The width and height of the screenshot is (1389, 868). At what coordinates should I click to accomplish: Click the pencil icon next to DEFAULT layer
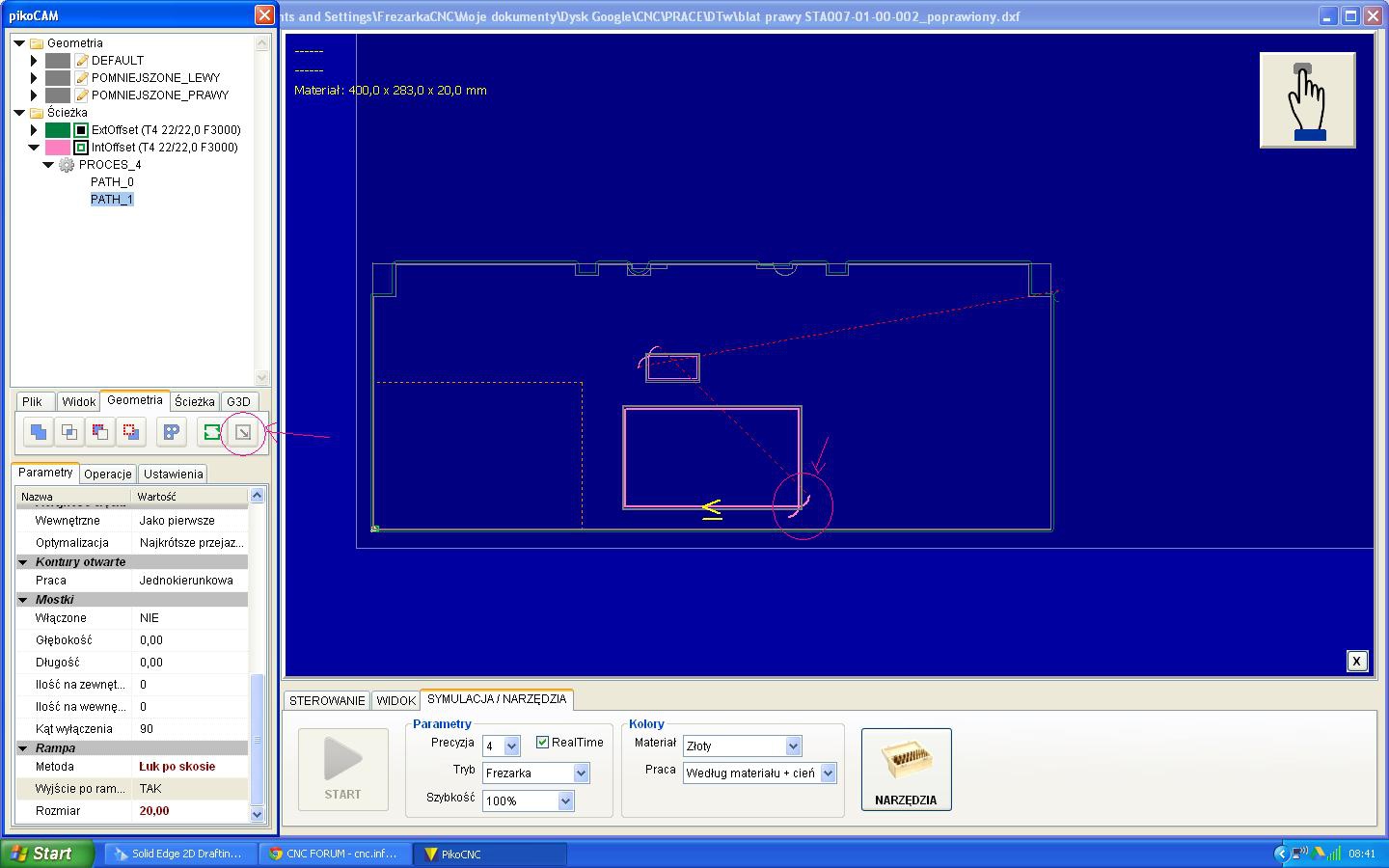click(82, 61)
